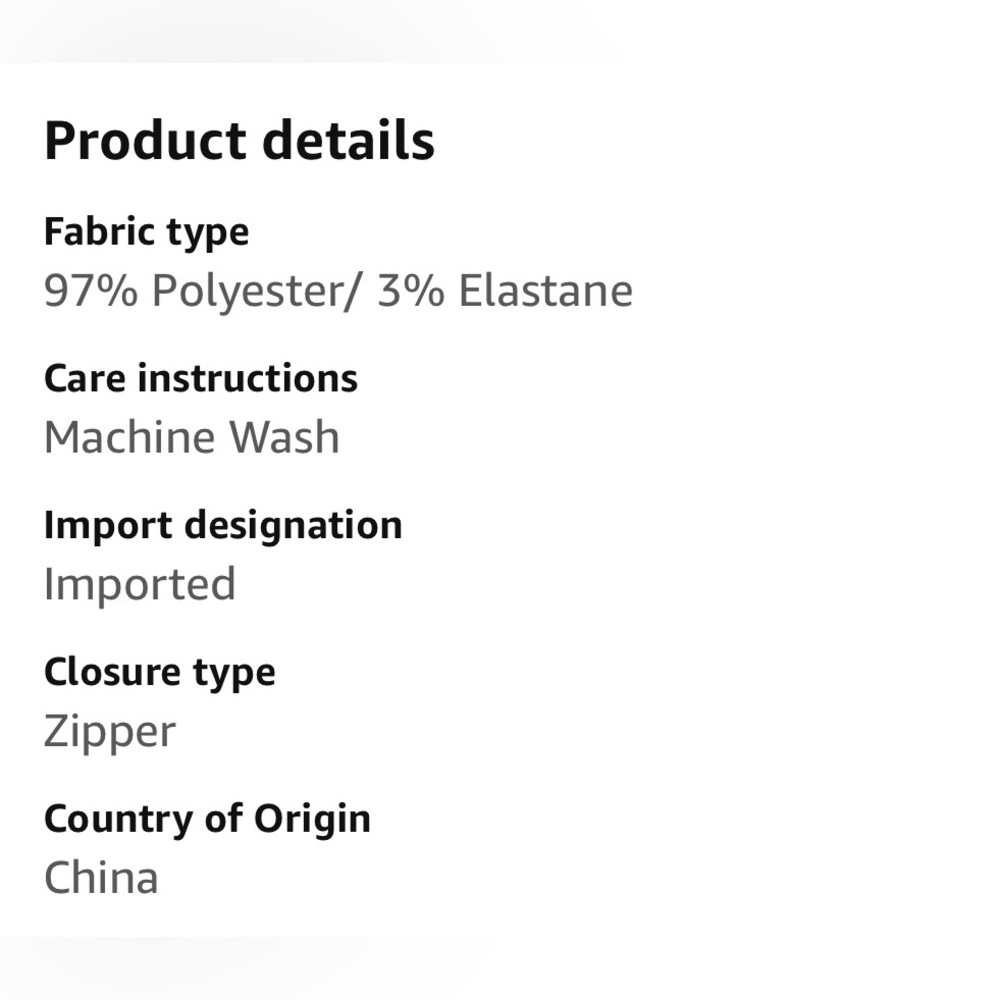Screen dimensions: 1000x1000
Task: Select the Fabric type label
Action: click(x=146, y=232)
